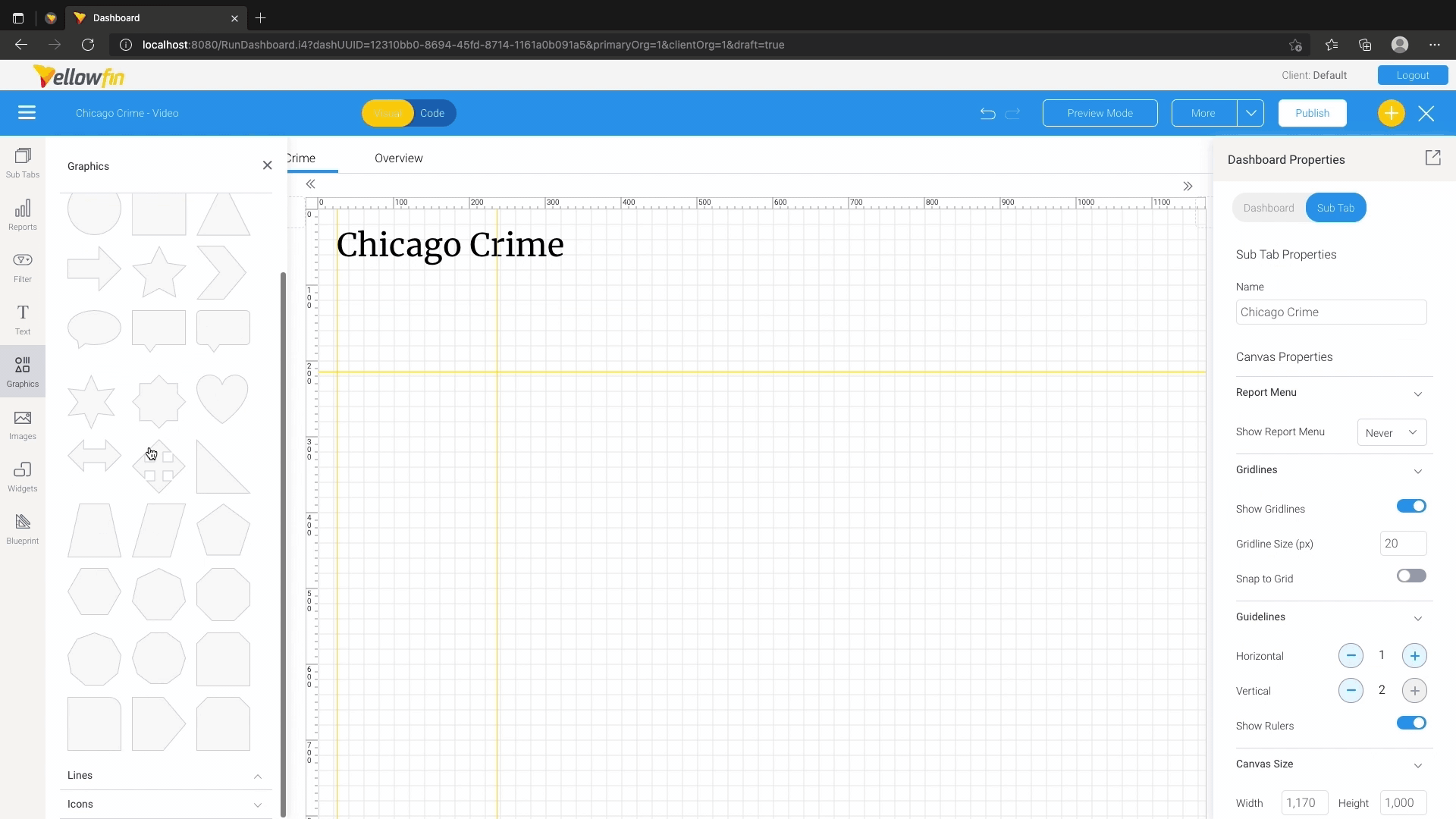Click the Publish button
Viewport: 1456px width, 819px height.
click(x=1312, y=114)
